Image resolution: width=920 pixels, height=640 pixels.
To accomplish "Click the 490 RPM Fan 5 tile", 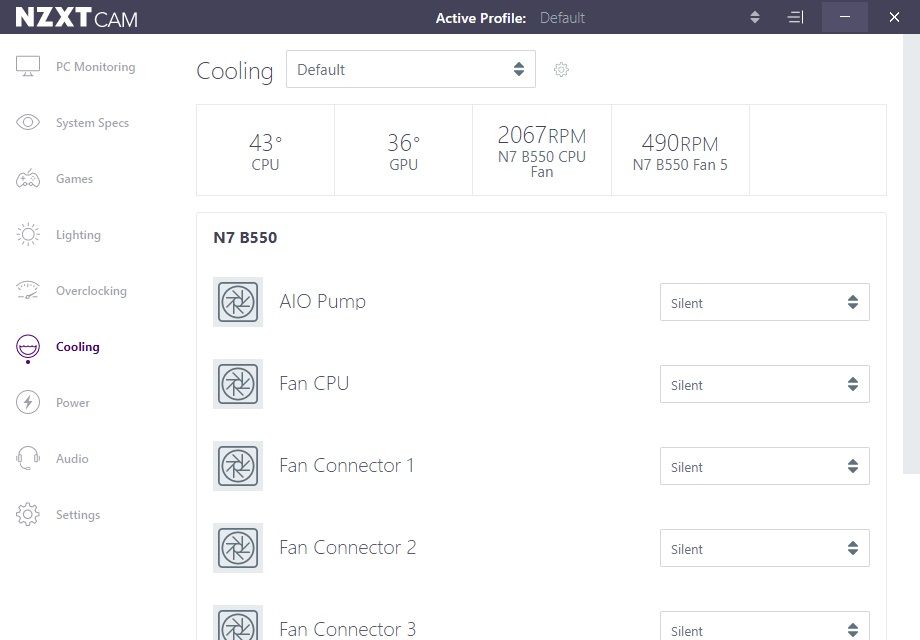I will coord(680,150).
